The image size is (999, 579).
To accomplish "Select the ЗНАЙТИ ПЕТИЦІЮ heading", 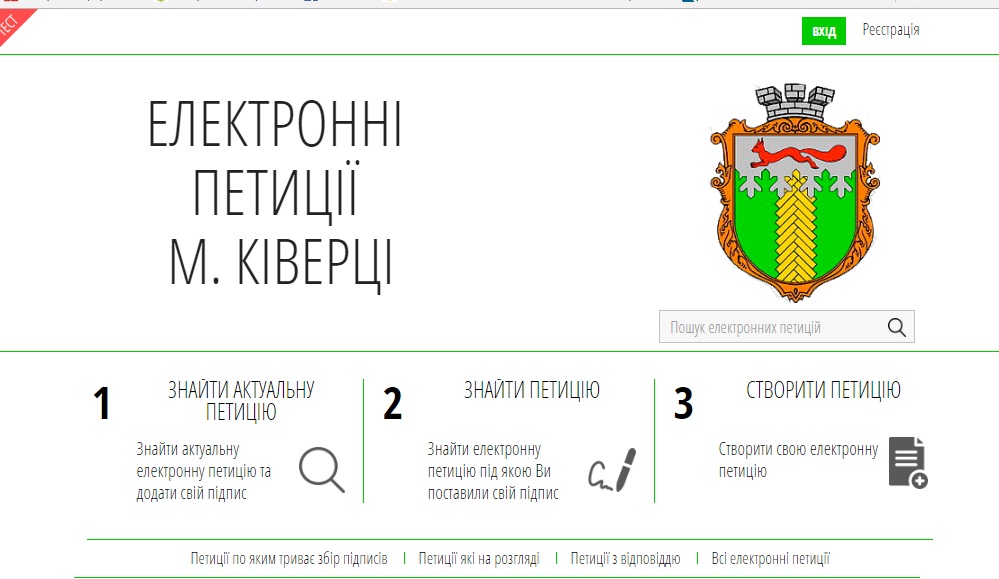I will click(531, 390).
